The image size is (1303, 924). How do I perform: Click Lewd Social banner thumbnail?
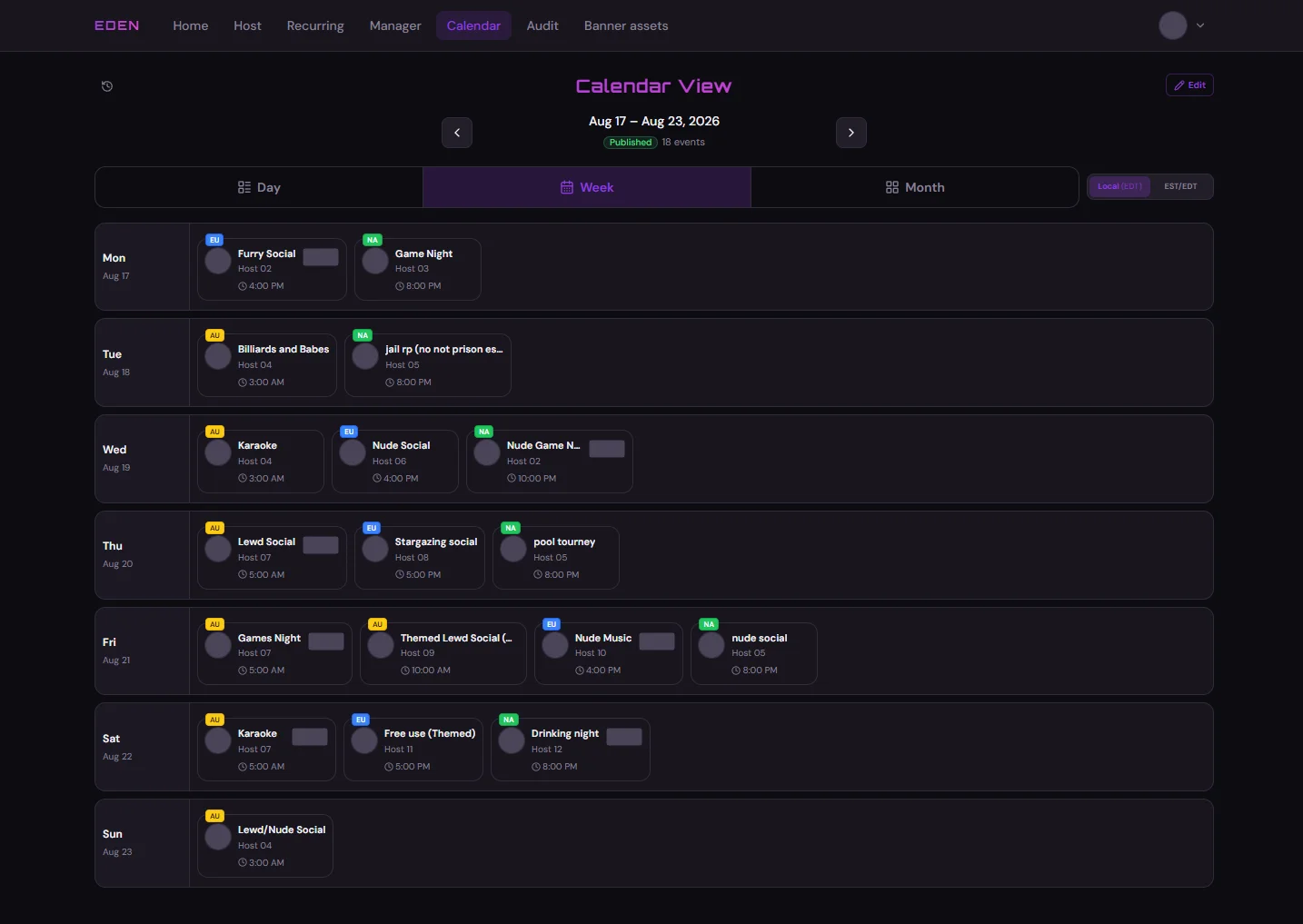(x=321, y=545)
